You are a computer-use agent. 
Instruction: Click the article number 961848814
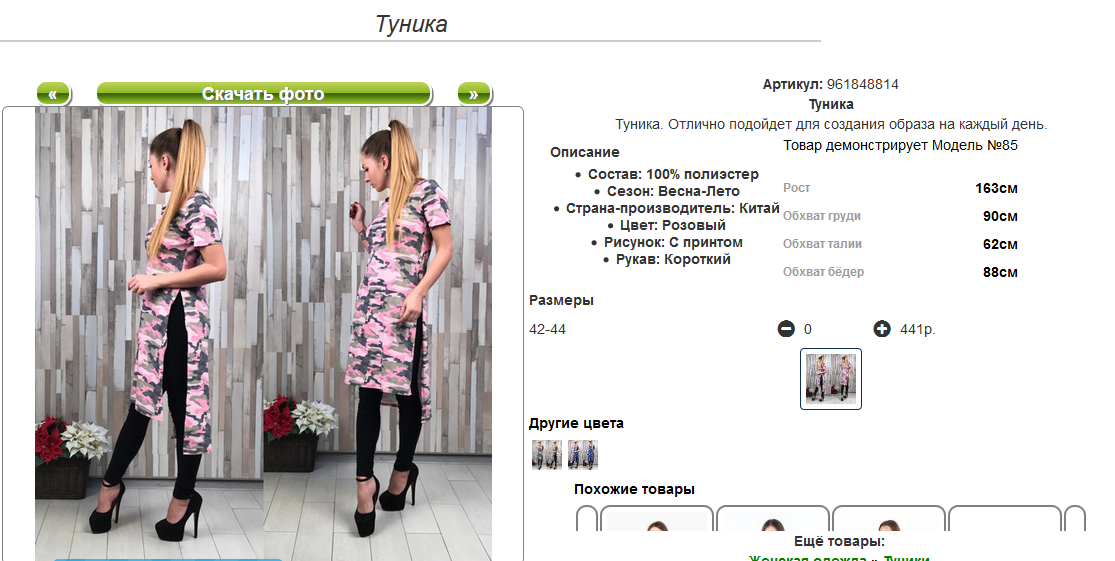coord(863,84)
